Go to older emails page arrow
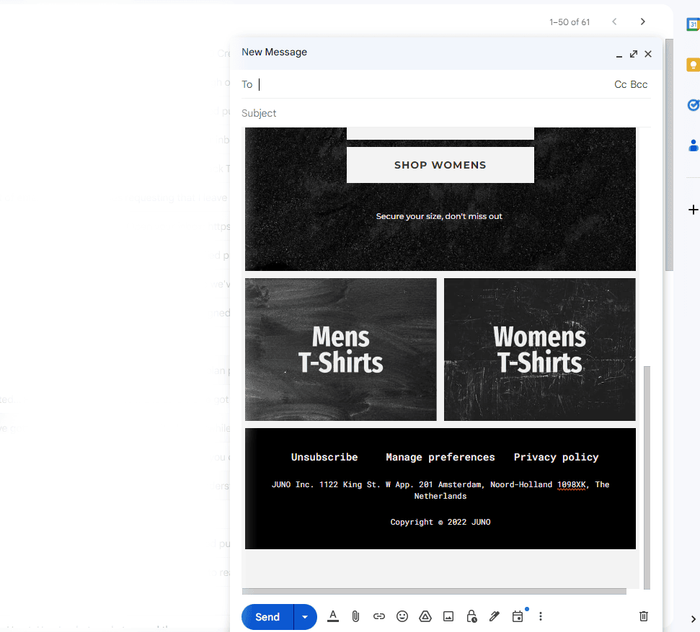The width and height of the screenshot is (700, 632). [x=643, y=21]
